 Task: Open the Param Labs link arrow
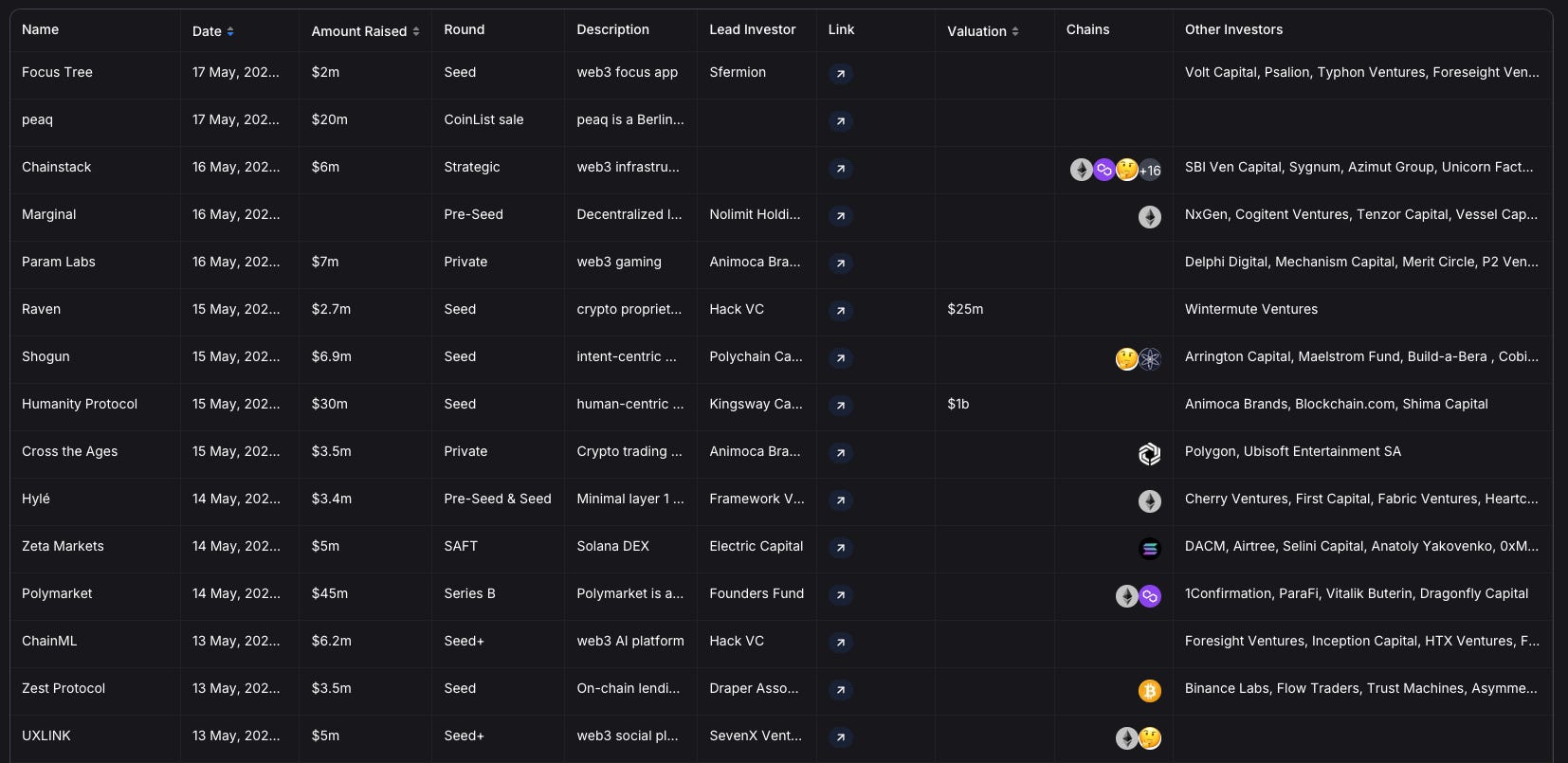[841, 263]
